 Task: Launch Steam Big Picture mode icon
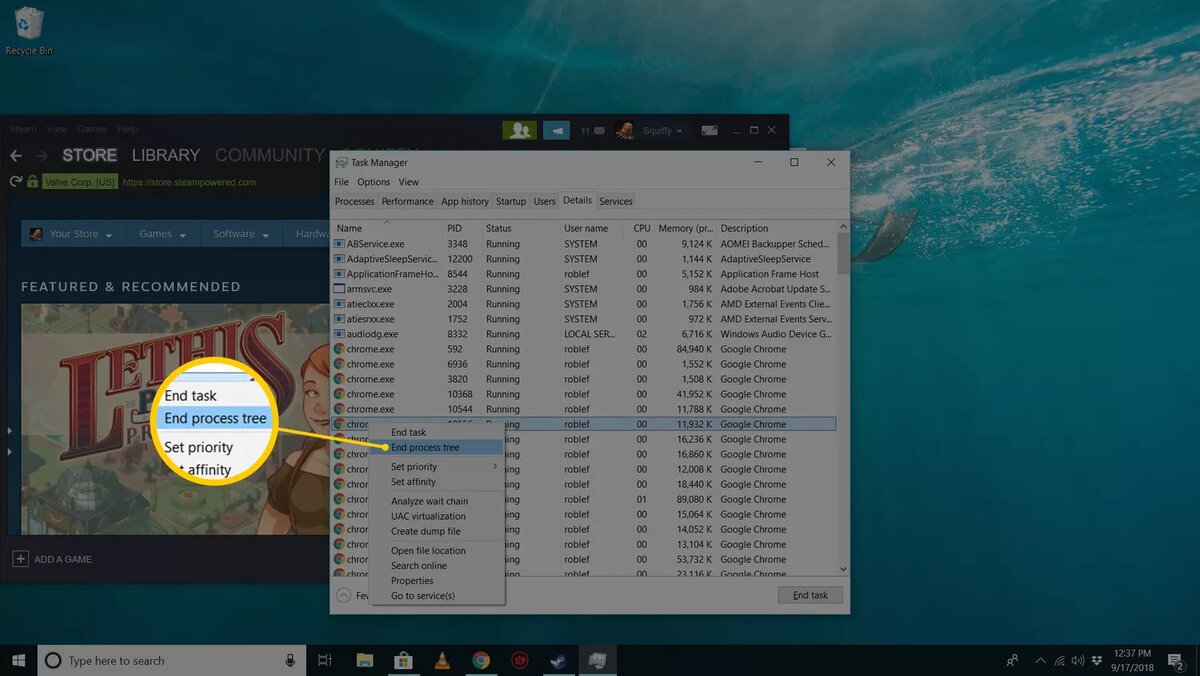click(x=709, y=130)
